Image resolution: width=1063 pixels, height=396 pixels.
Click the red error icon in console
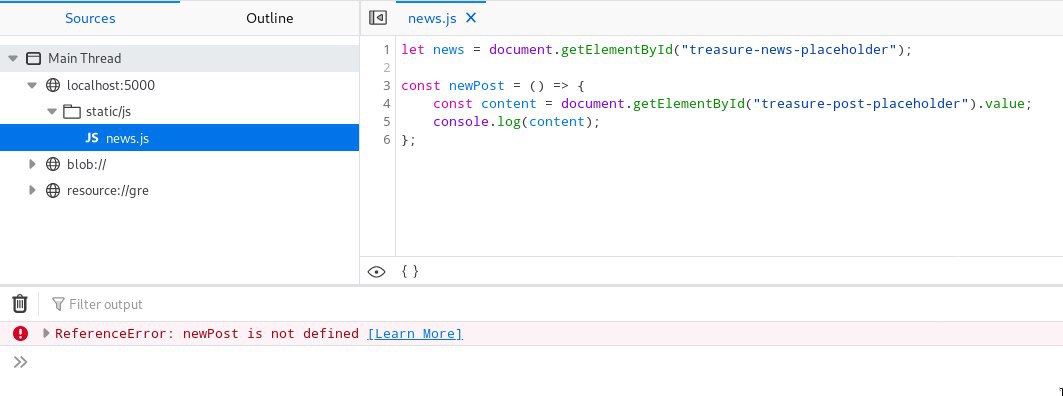coord(21,334)
